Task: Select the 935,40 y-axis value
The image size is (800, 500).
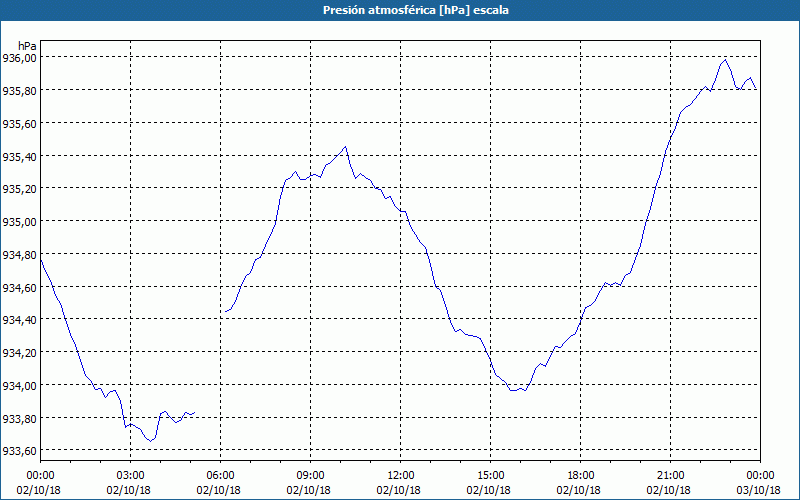Action: pos(20,156)
